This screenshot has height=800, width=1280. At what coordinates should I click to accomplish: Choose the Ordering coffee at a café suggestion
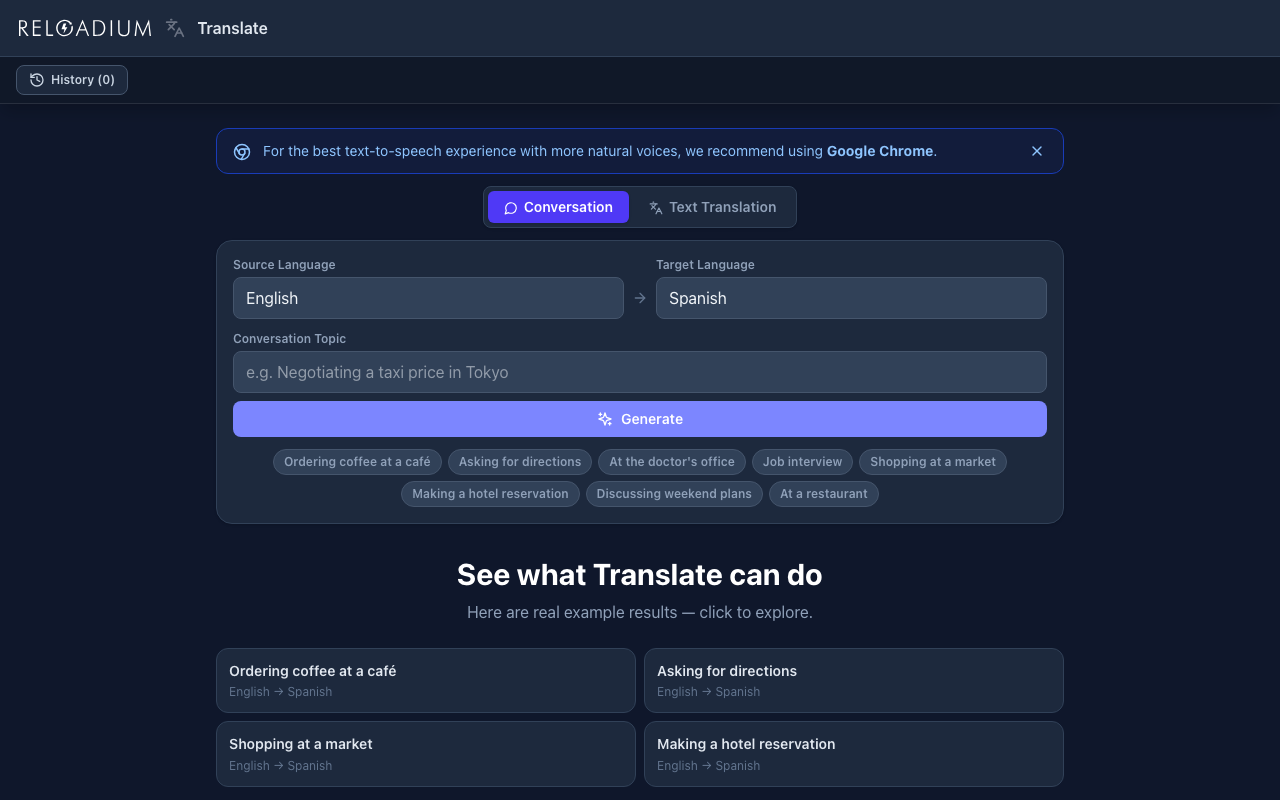click(x=357, y=462)
